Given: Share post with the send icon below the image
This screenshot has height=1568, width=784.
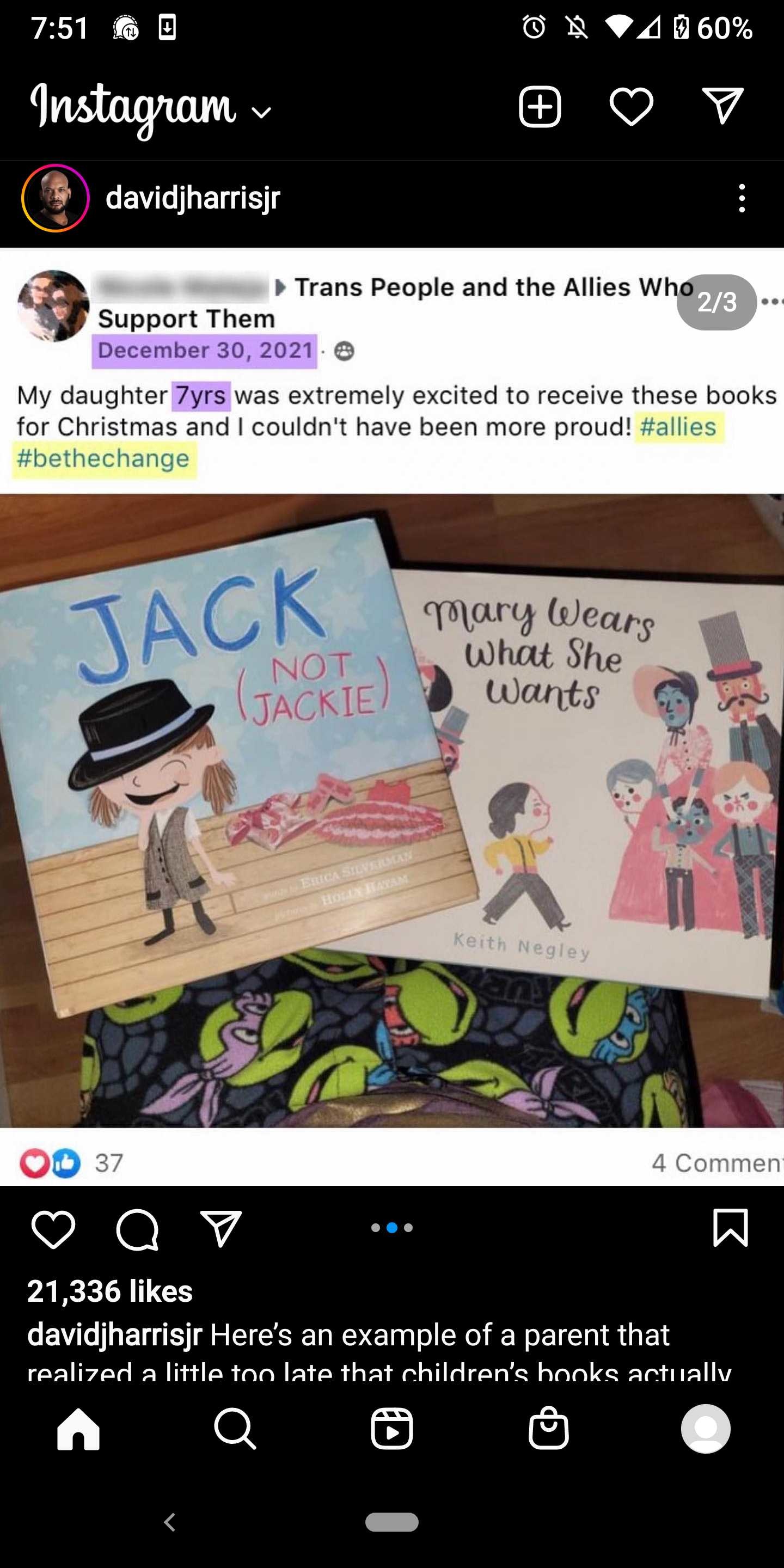Looking at the screenshot, I should tap(221, 1228).
